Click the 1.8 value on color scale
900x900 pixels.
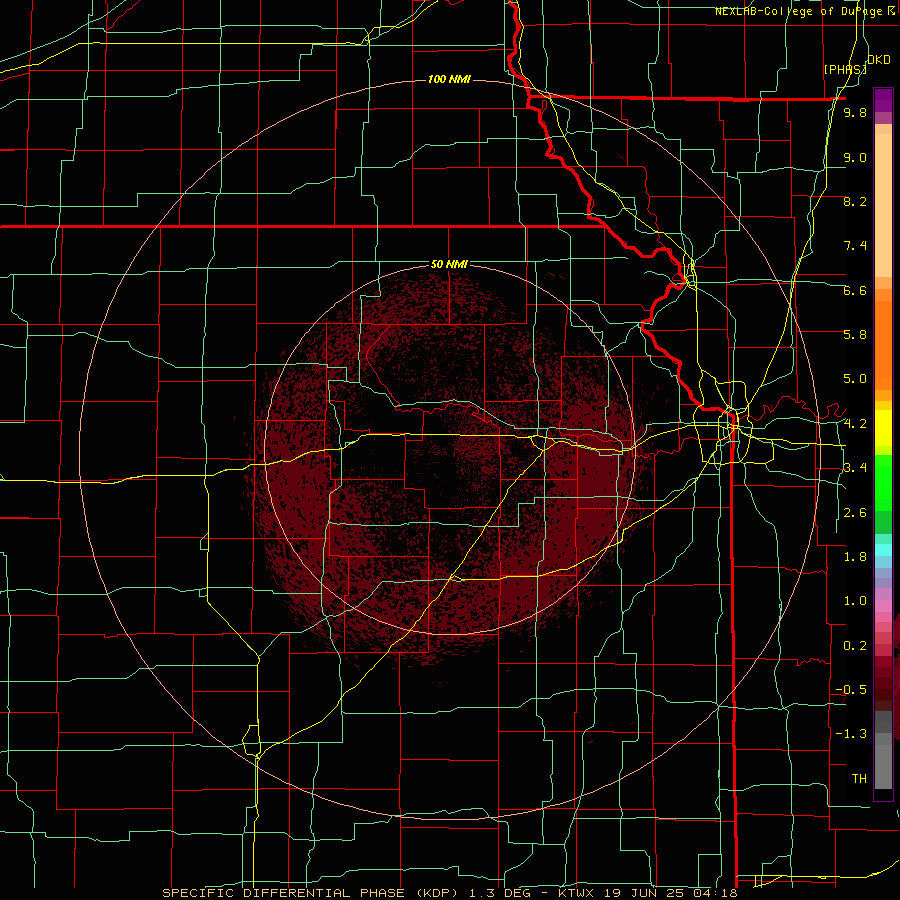coord(855,556)
